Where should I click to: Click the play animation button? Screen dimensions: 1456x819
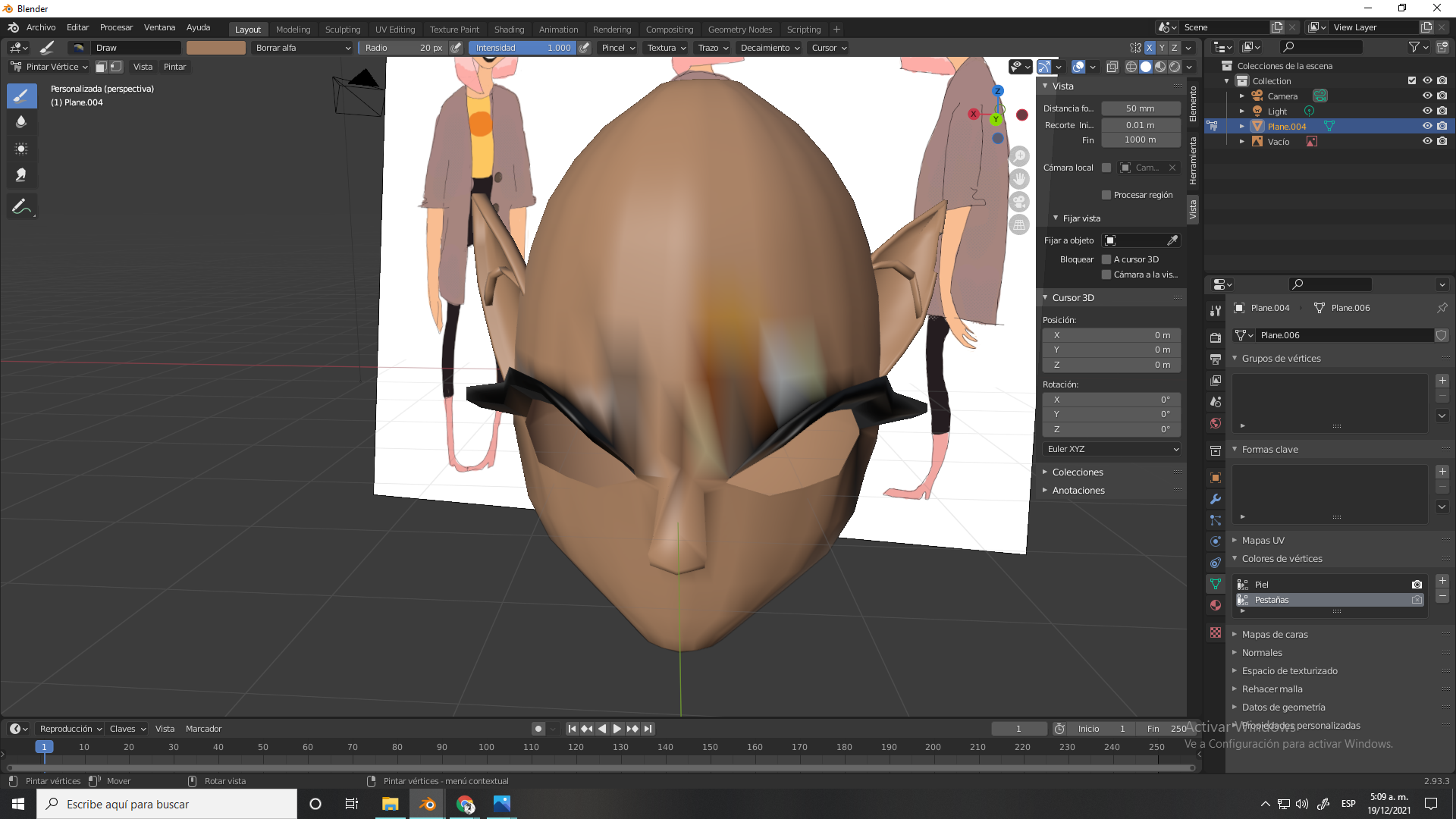pos(617,729)
